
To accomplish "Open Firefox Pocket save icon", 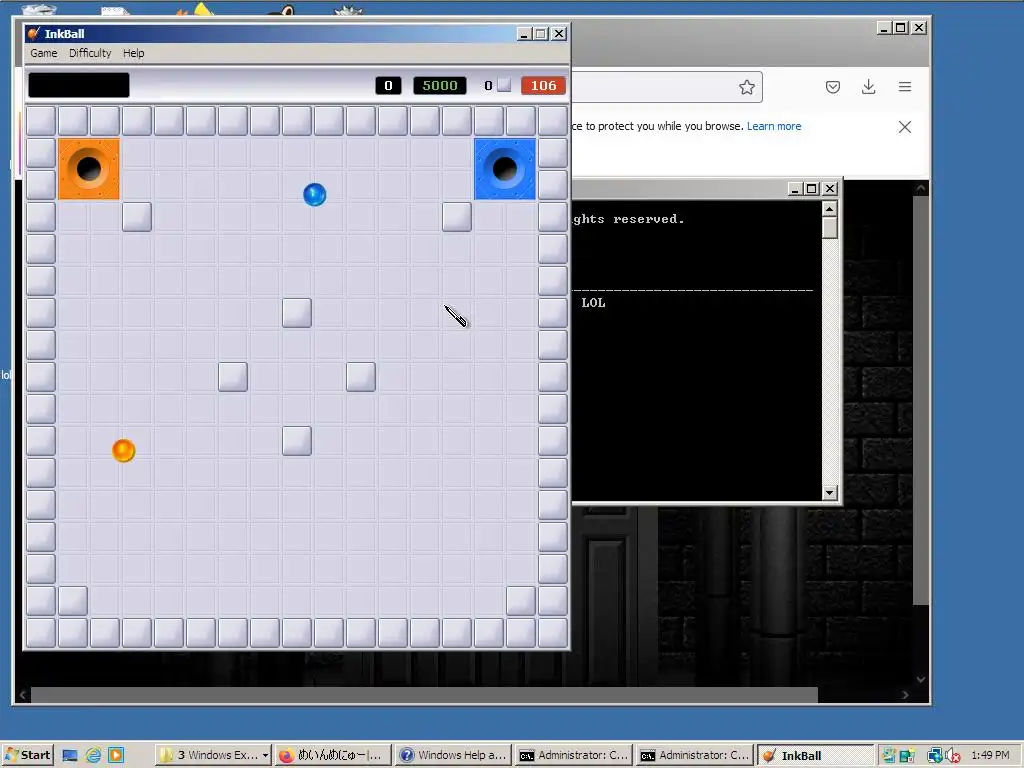I will tap(833, 87).
